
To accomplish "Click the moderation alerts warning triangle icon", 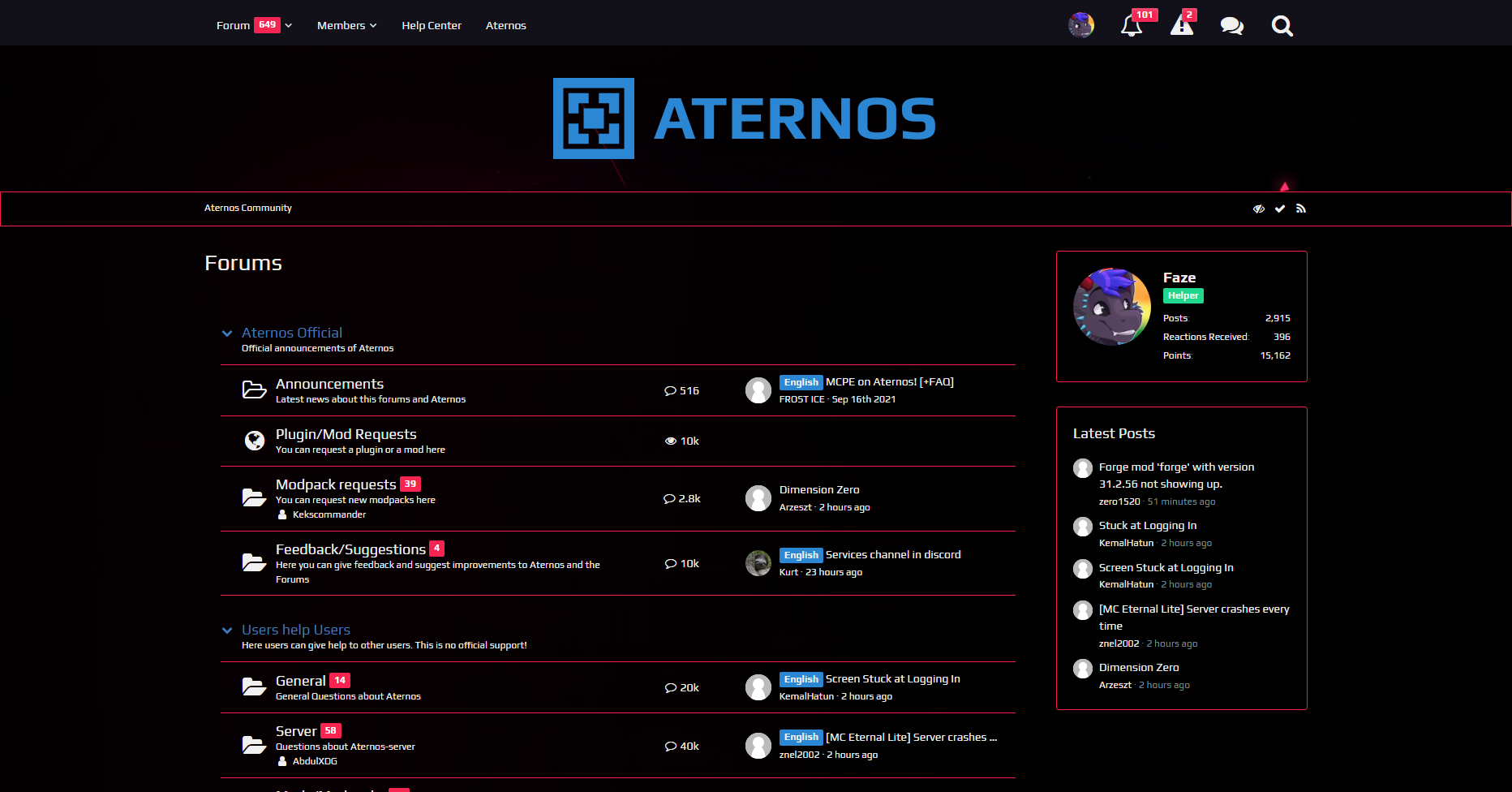I will tap(1183, 26).
